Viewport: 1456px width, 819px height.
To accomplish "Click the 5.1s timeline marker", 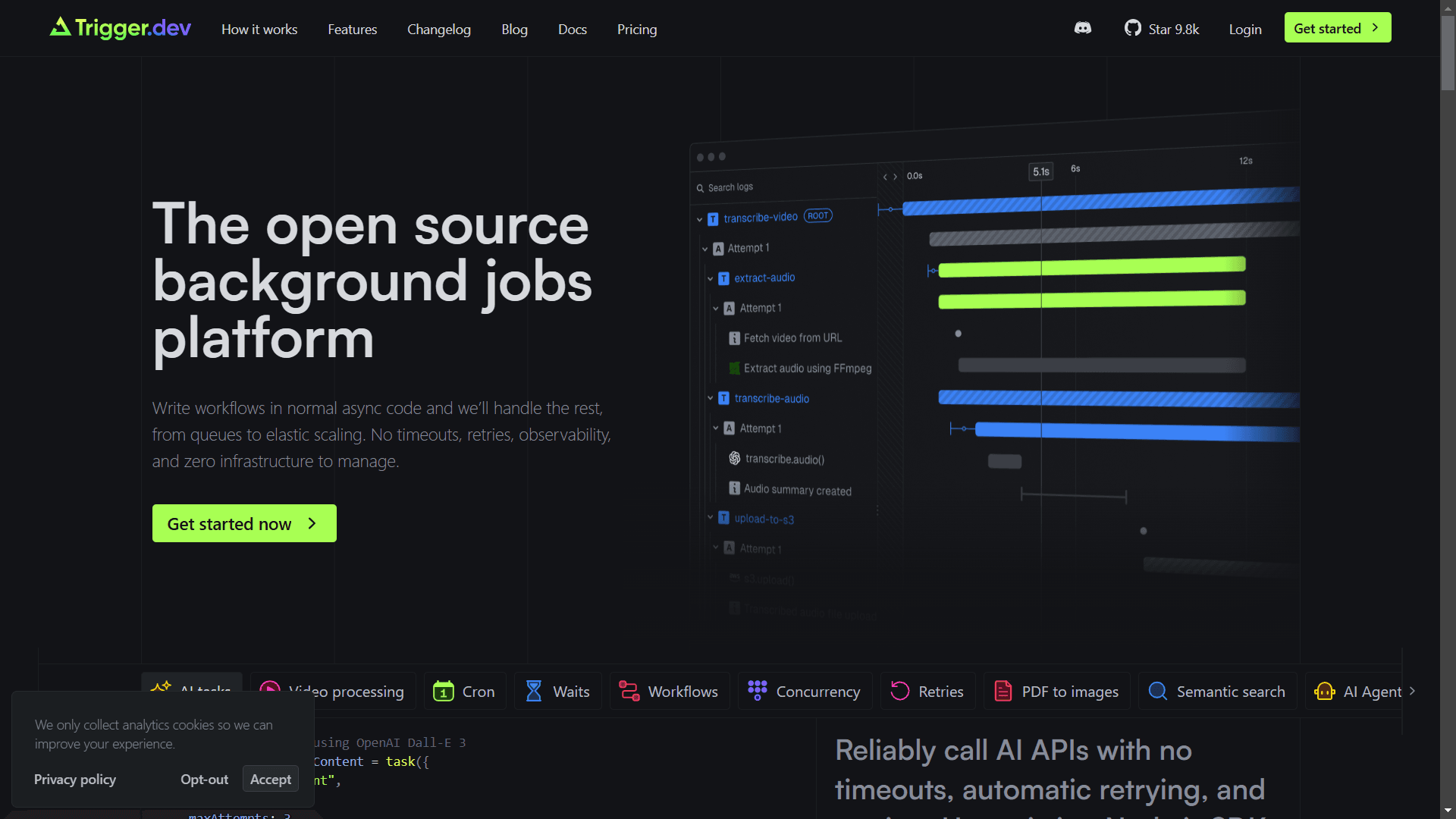I will click(x=1040, y=171).
